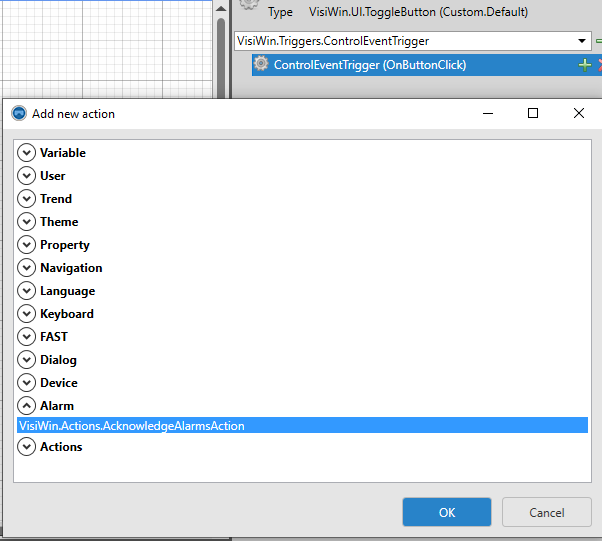Open the ControlEventTrigger type dropdown
Viewport: 602px width, 541px height.
583,41
